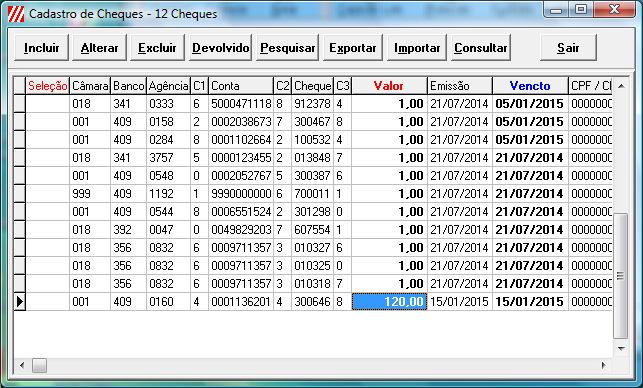Click account number 9990000000
The width and height of the screenshot is (643, 388).
(241, 194)
